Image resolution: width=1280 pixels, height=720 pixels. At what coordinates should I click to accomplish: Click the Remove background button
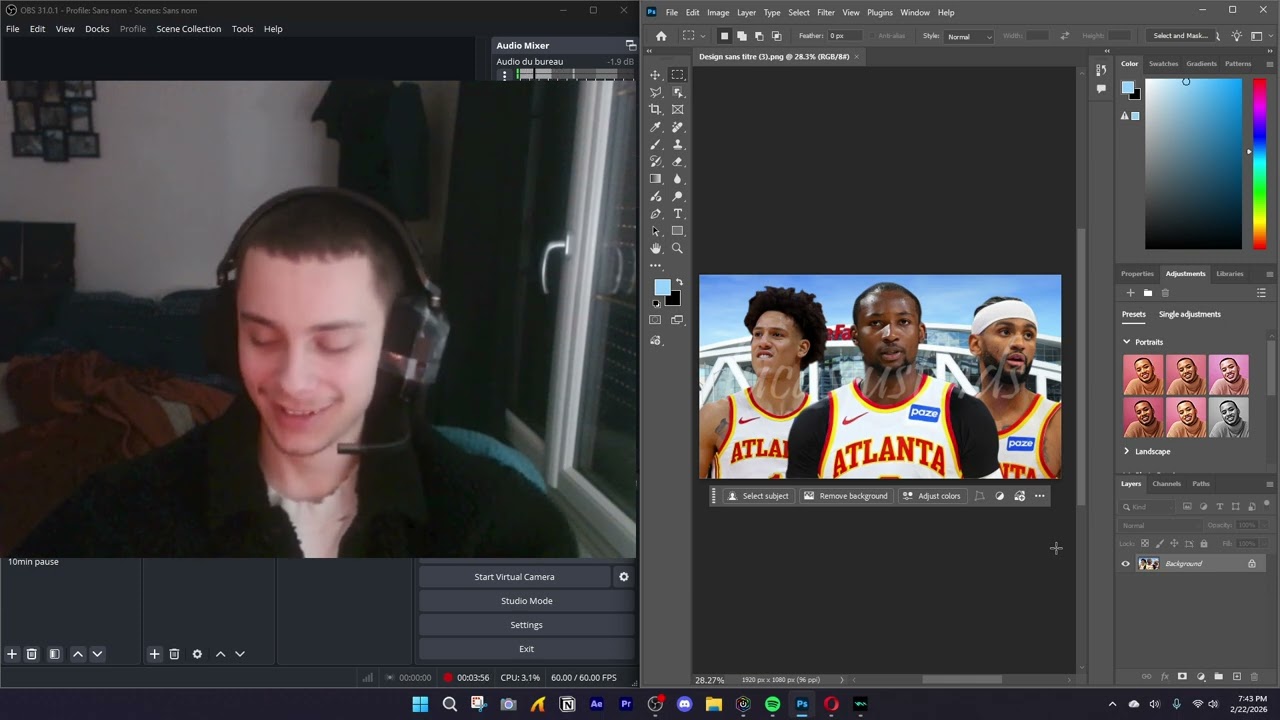[x=846, y=496]
